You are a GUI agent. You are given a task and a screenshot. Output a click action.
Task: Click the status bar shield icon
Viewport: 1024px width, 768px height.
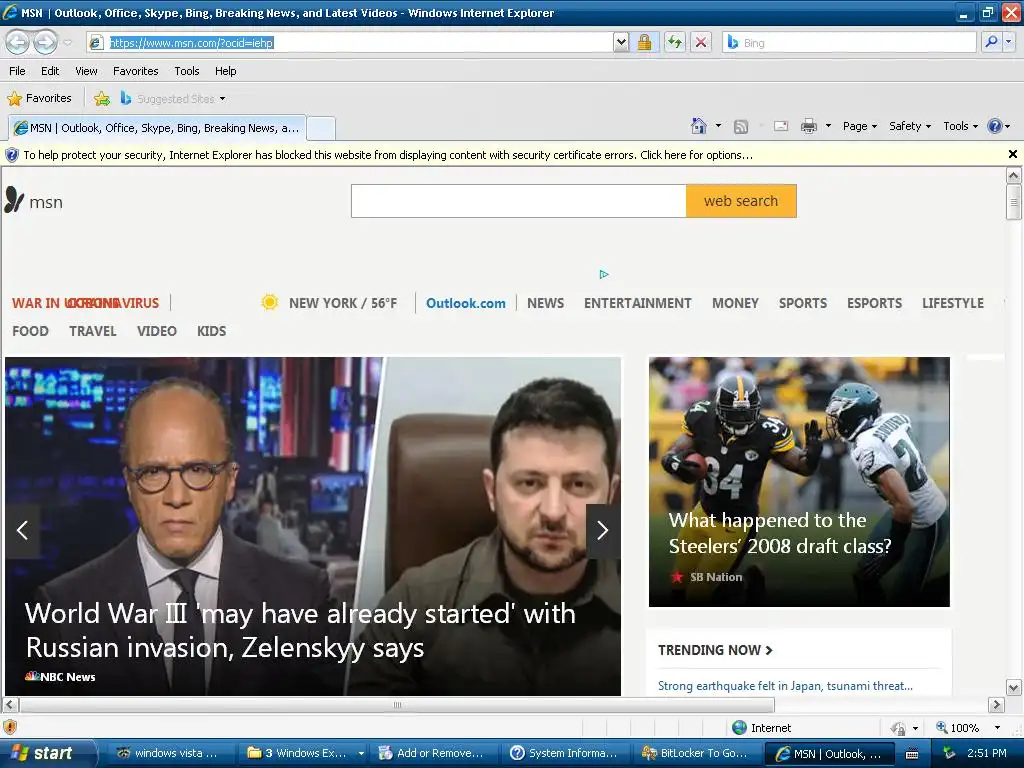[10, 727]
